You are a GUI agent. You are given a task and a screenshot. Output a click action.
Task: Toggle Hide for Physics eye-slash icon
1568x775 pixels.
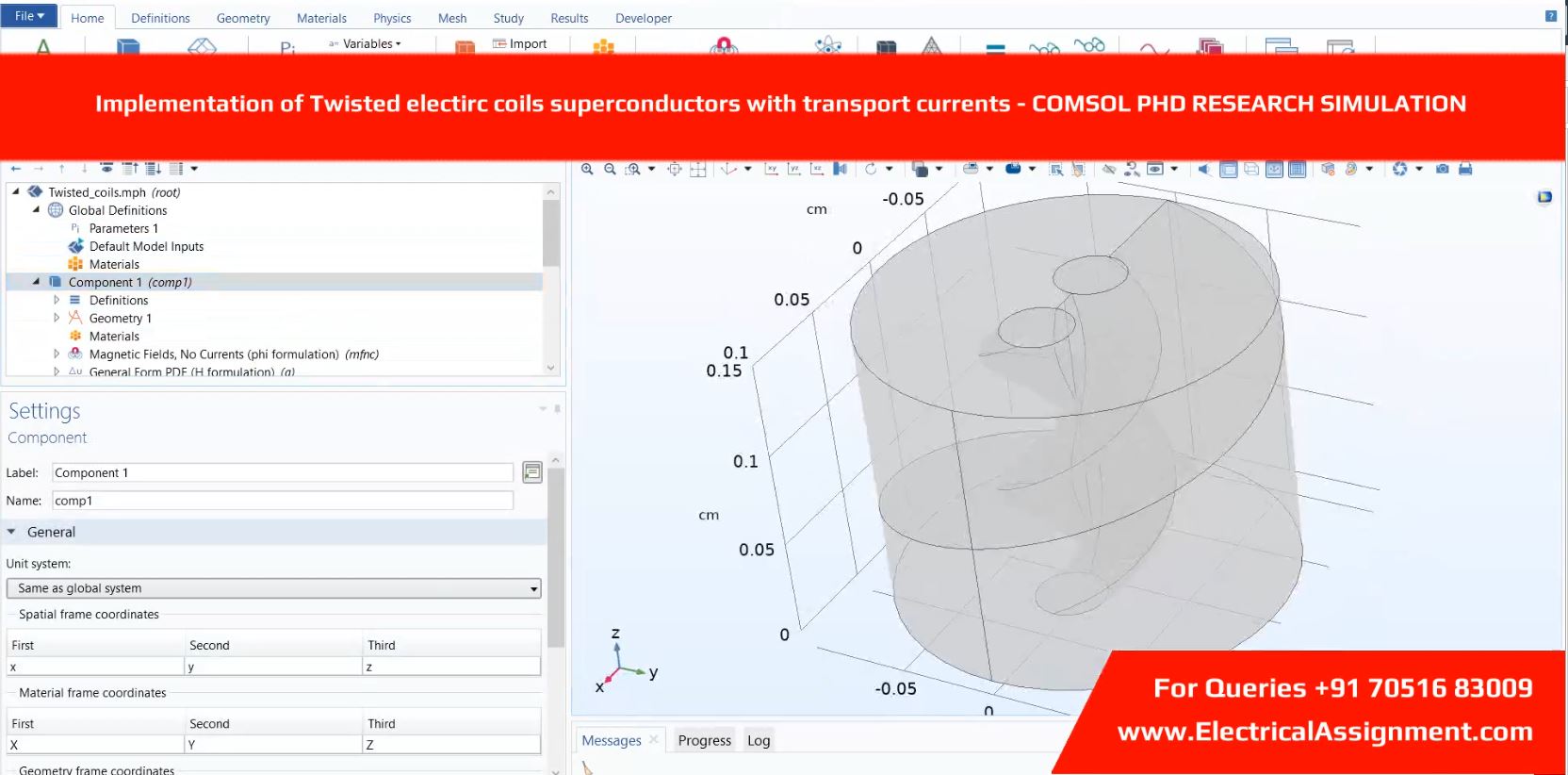[x=1109, y=169]
